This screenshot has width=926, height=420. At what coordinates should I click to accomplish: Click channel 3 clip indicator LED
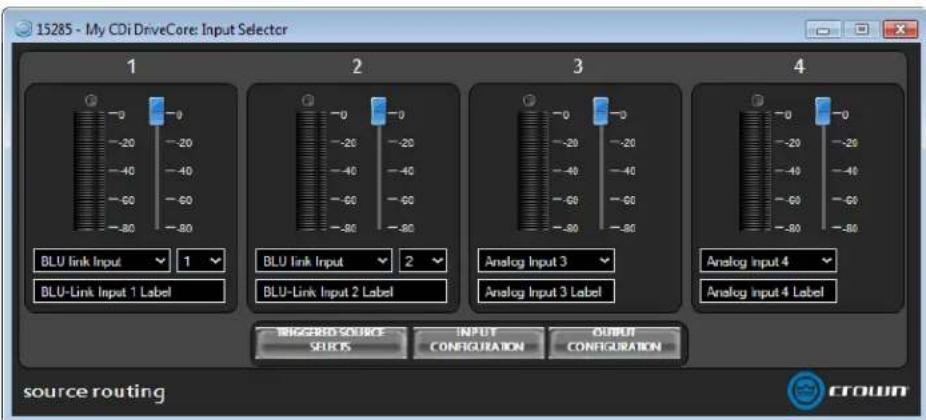coord(529,101)
